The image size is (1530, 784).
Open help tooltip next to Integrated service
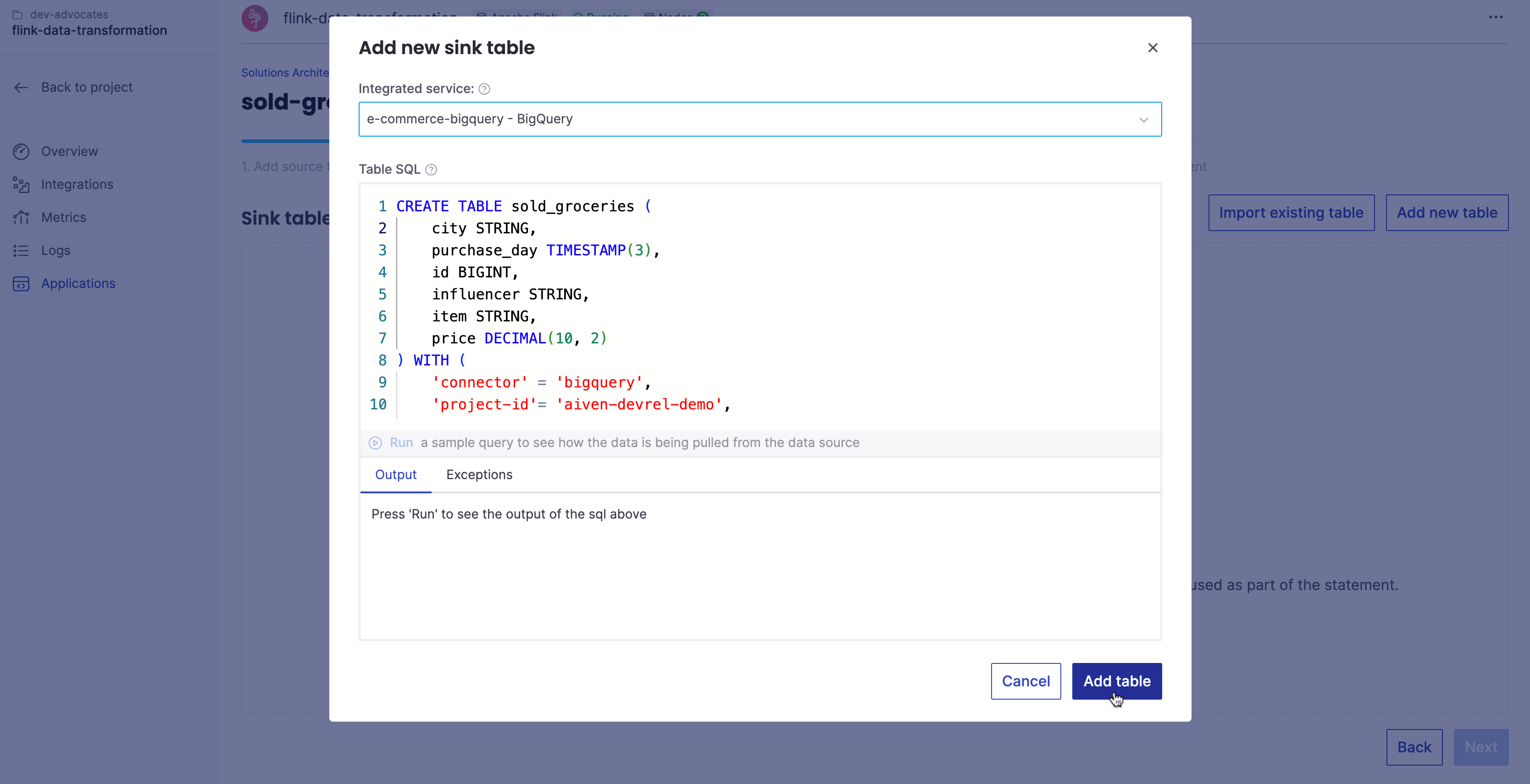pyautogui.click(x=484, y=88)
